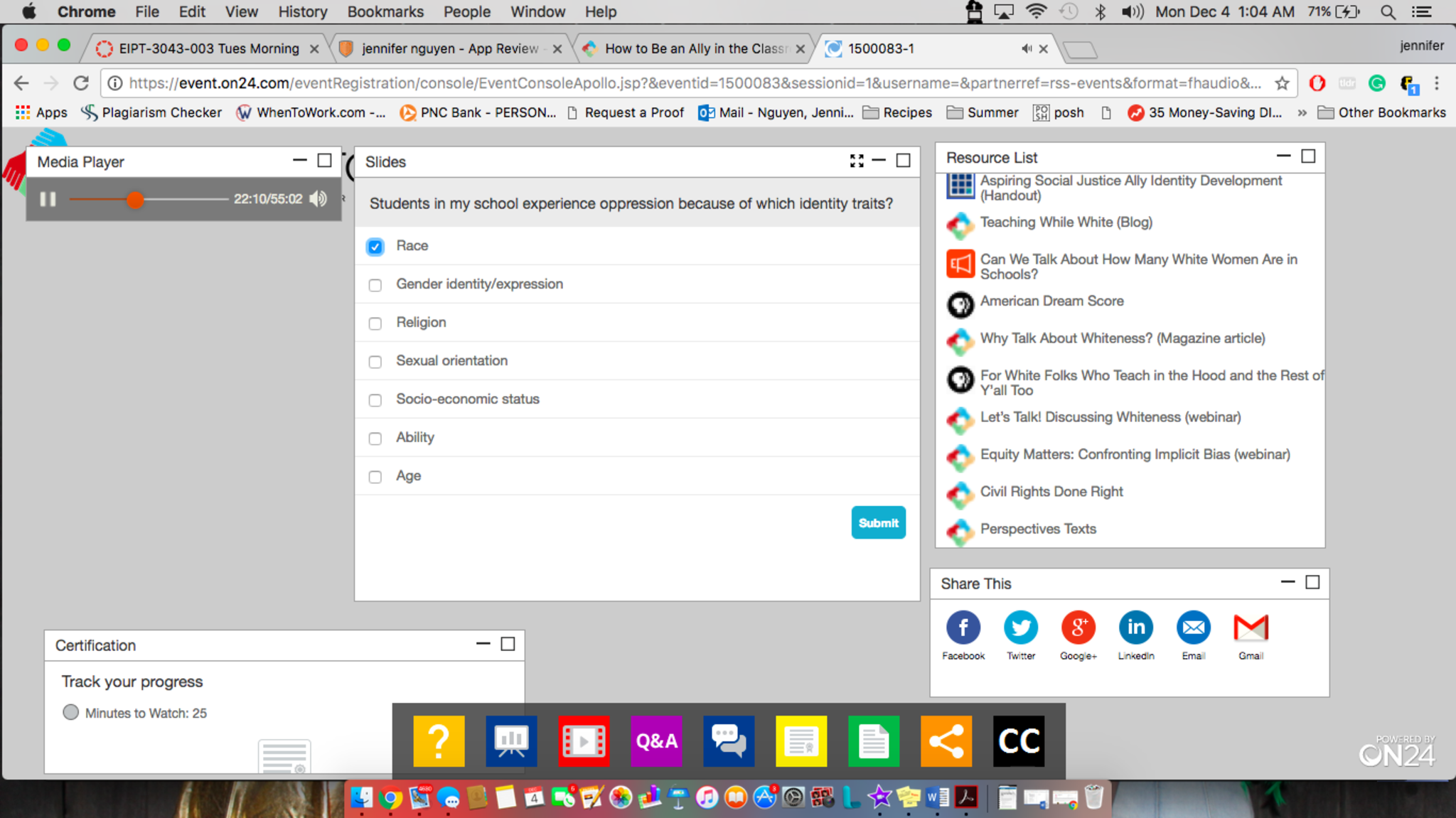Open the History menu in menu bar
Viewport: 1456px width, 818px height.
[302, 11]
